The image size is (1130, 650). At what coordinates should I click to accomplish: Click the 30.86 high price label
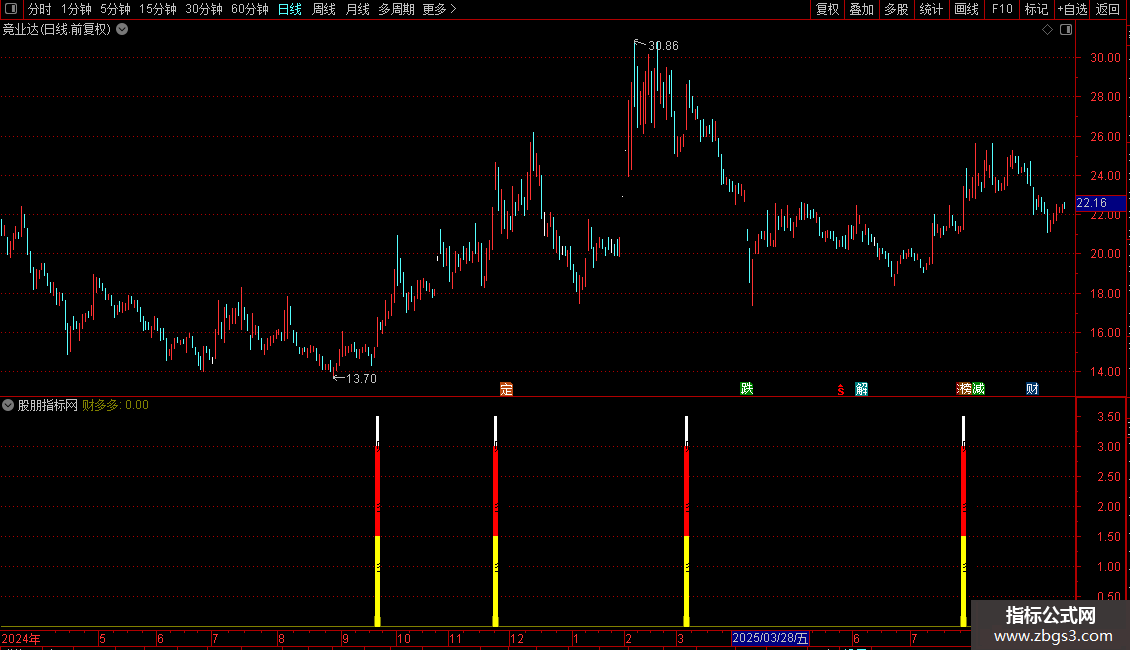pos(663,46)
